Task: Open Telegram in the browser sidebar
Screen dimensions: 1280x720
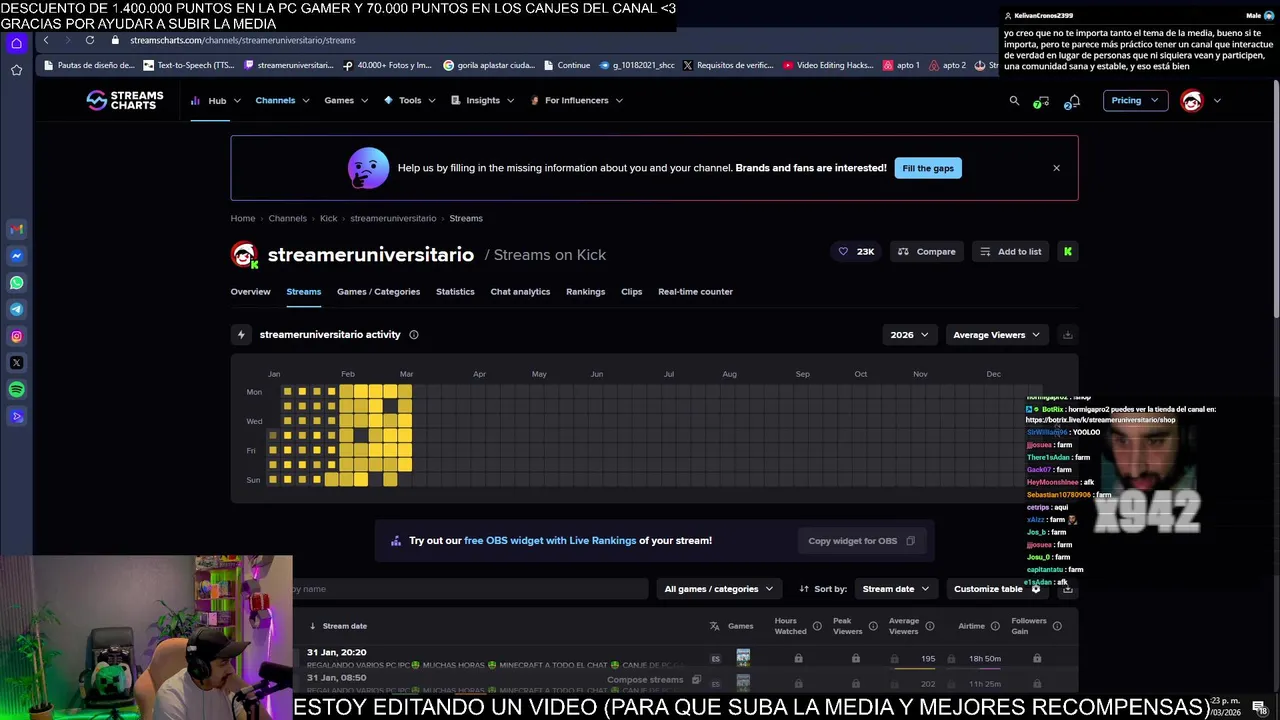Action: (16, 310)
